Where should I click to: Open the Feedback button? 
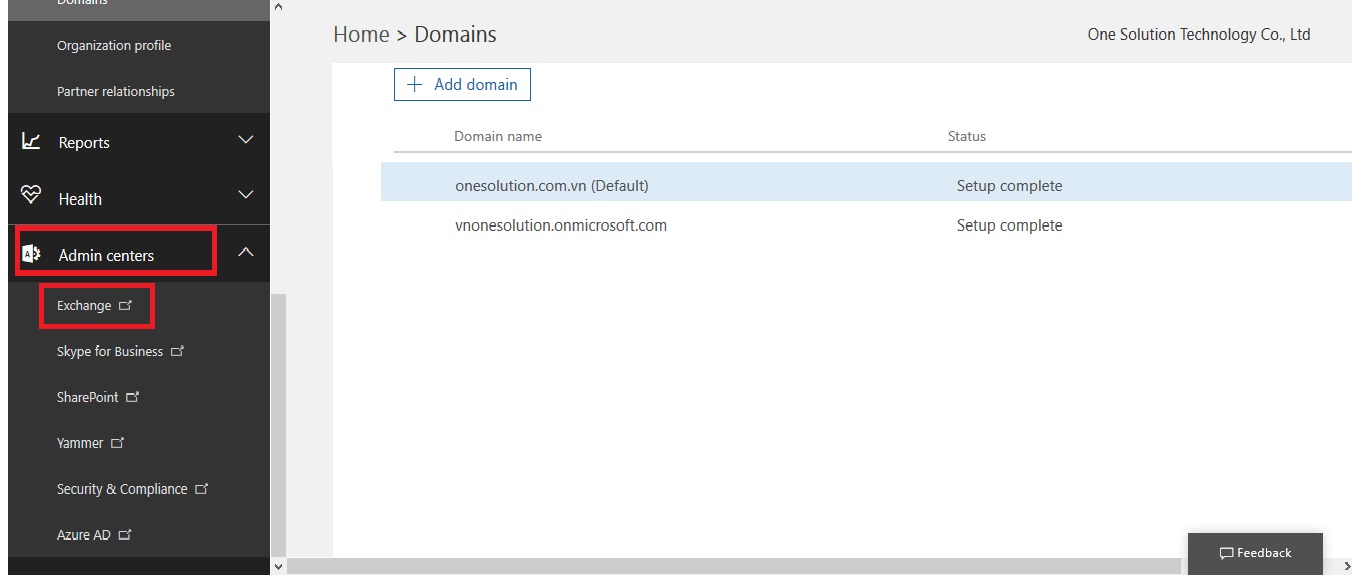pos(1255,553)
